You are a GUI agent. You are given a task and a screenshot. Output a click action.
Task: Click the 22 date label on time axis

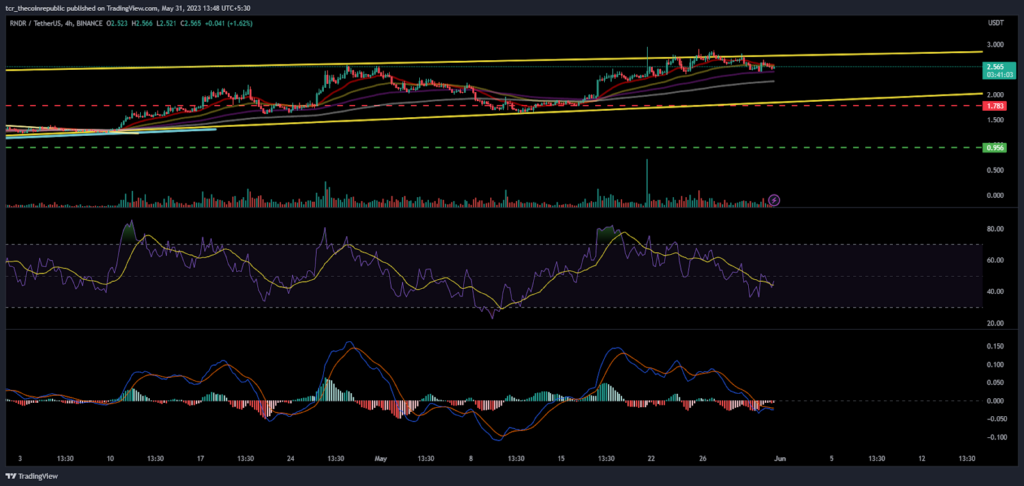pos(650,459)
